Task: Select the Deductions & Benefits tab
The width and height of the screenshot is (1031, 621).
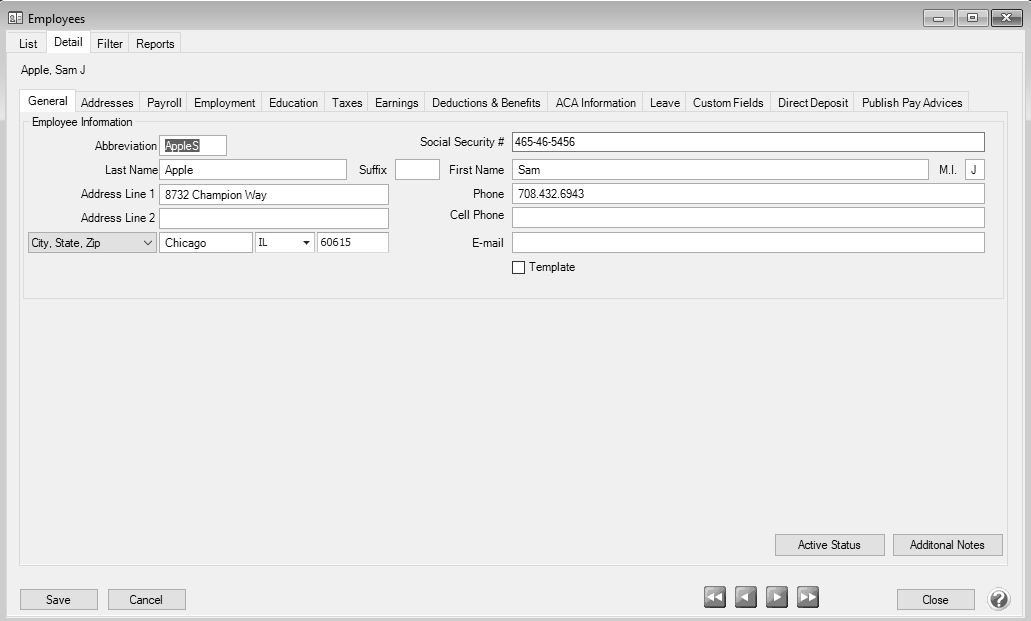Action: click(486, 103)
